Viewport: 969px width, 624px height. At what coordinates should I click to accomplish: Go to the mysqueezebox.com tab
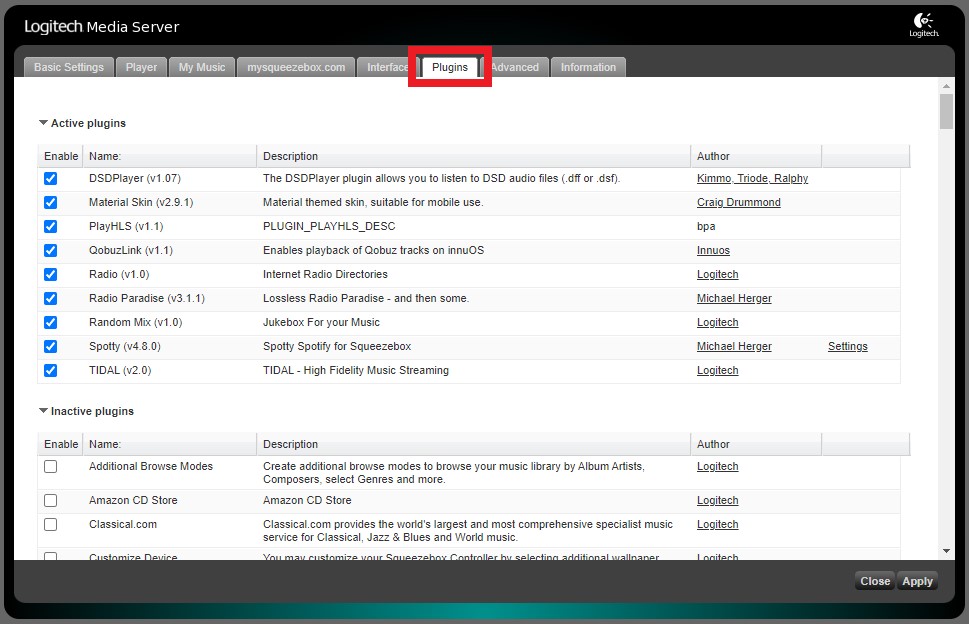click(296, 67)
